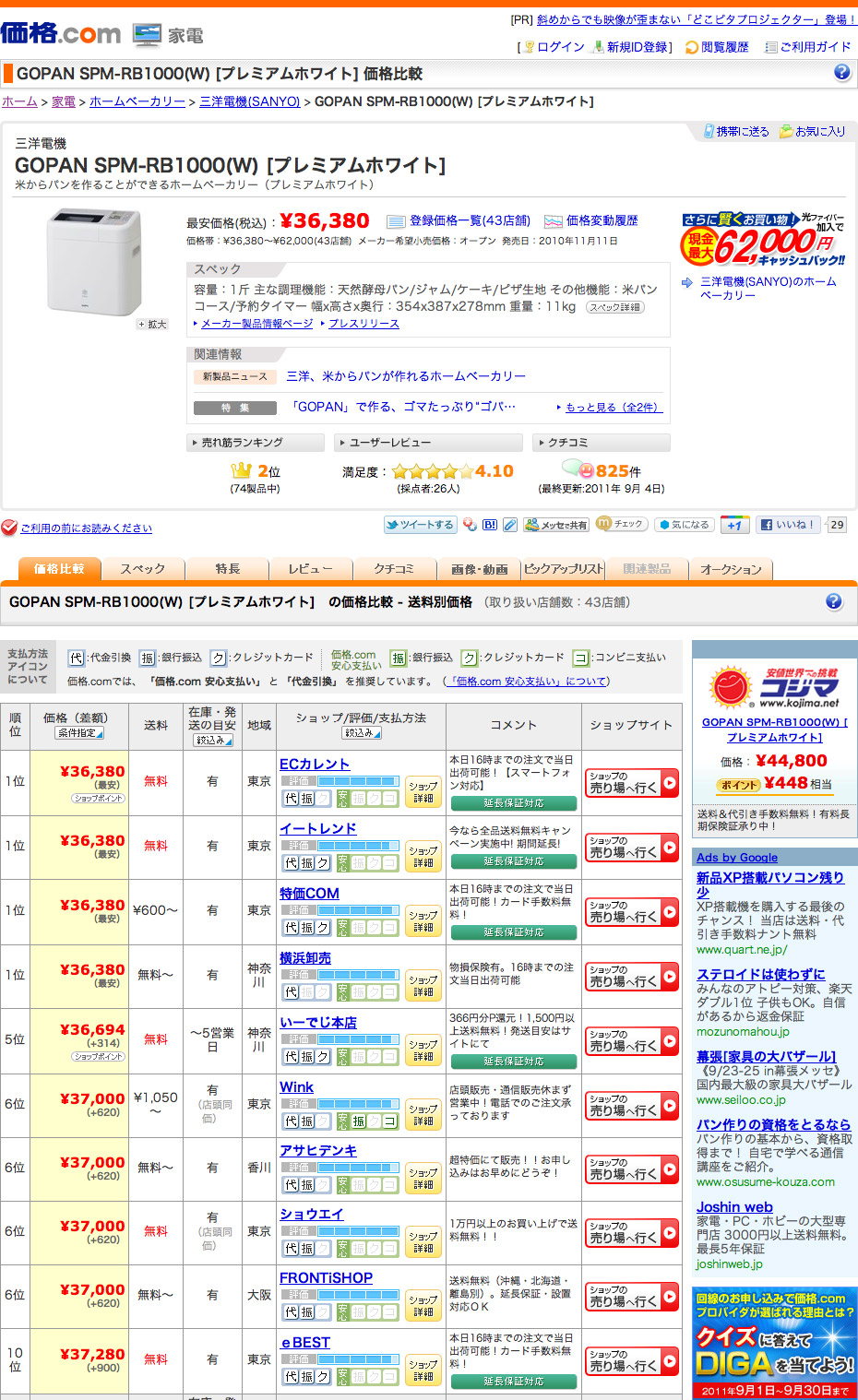Open 三洋、米からパンが作れるホームベーカリー news
Viewport: 858px width, 1400px height.
406,376
